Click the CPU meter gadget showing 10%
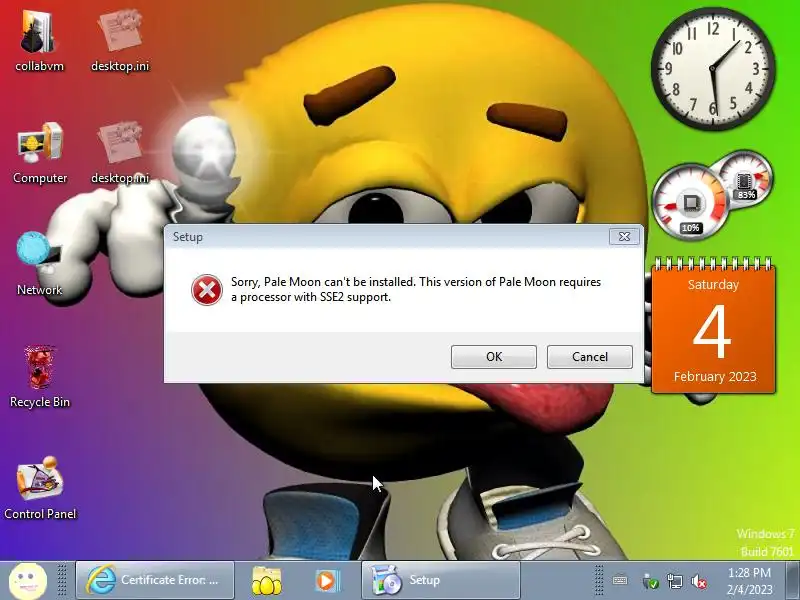The width and height of the screenshot is (800, 600). (x=690, y=201)
